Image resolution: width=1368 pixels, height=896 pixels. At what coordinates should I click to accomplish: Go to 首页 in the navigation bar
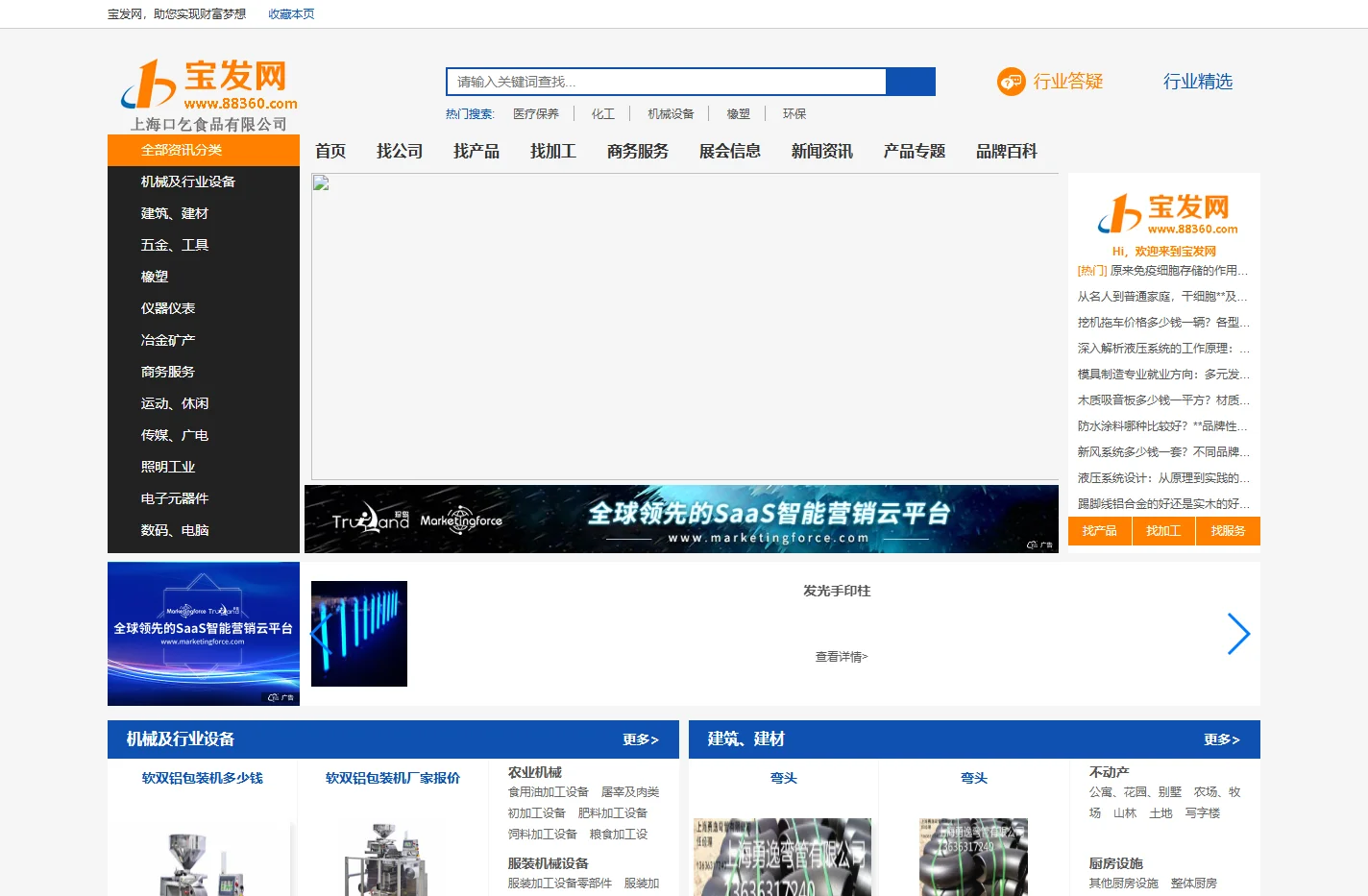coord(330,151)
